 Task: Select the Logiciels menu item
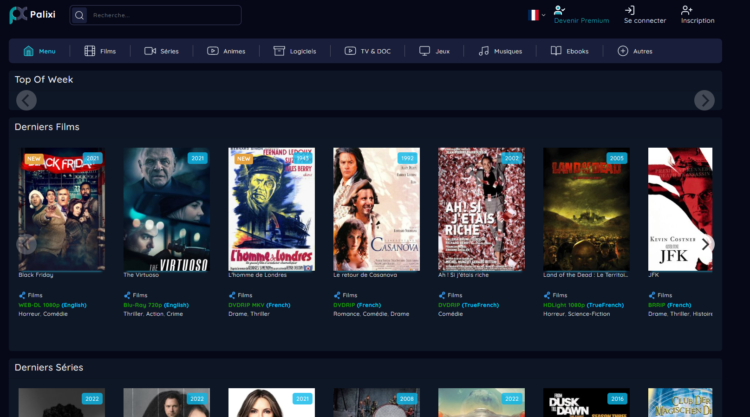(x=295, y=51)
